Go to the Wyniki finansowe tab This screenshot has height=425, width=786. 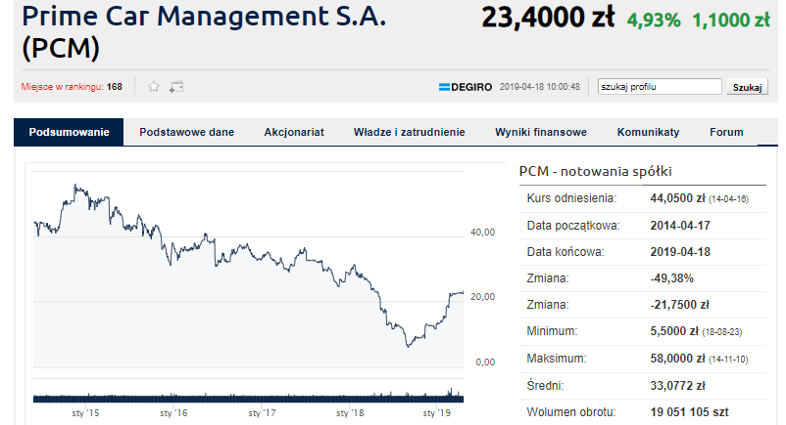[x=541, y=132]
